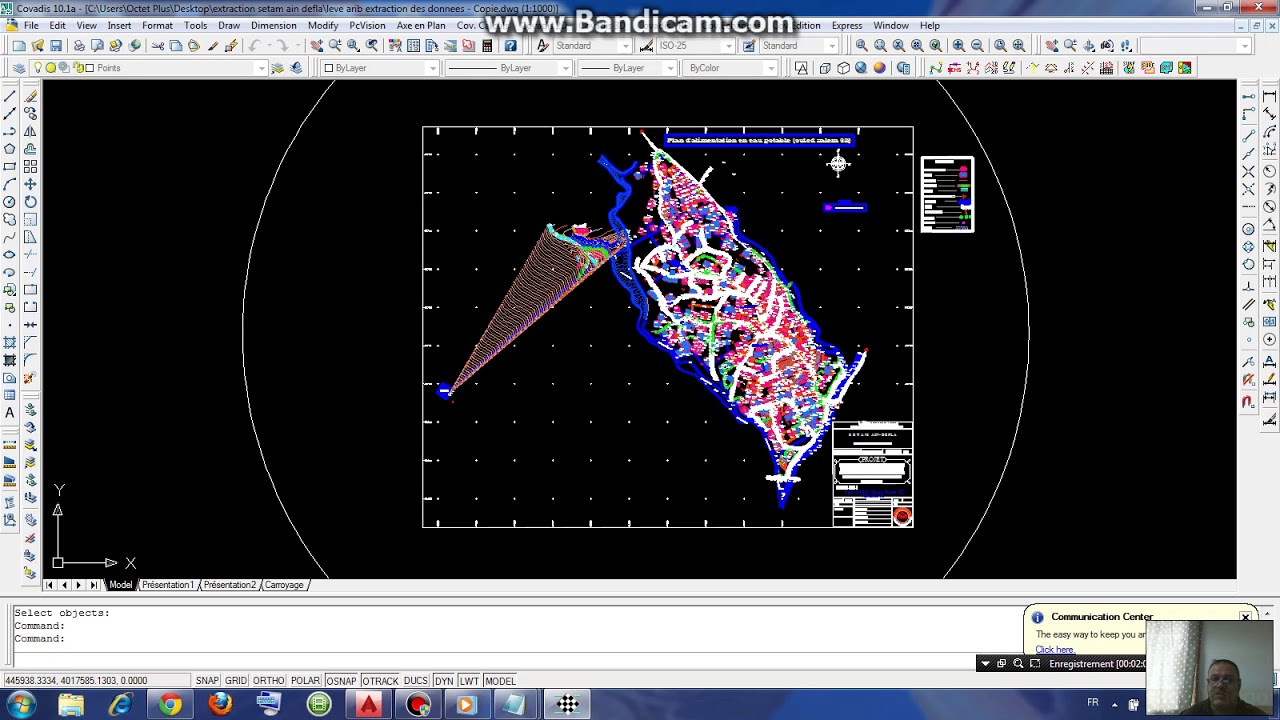Click the Layer Properties Manager icon
Image resolution: width=1280 pixels, height=720 pixels.
19,68
